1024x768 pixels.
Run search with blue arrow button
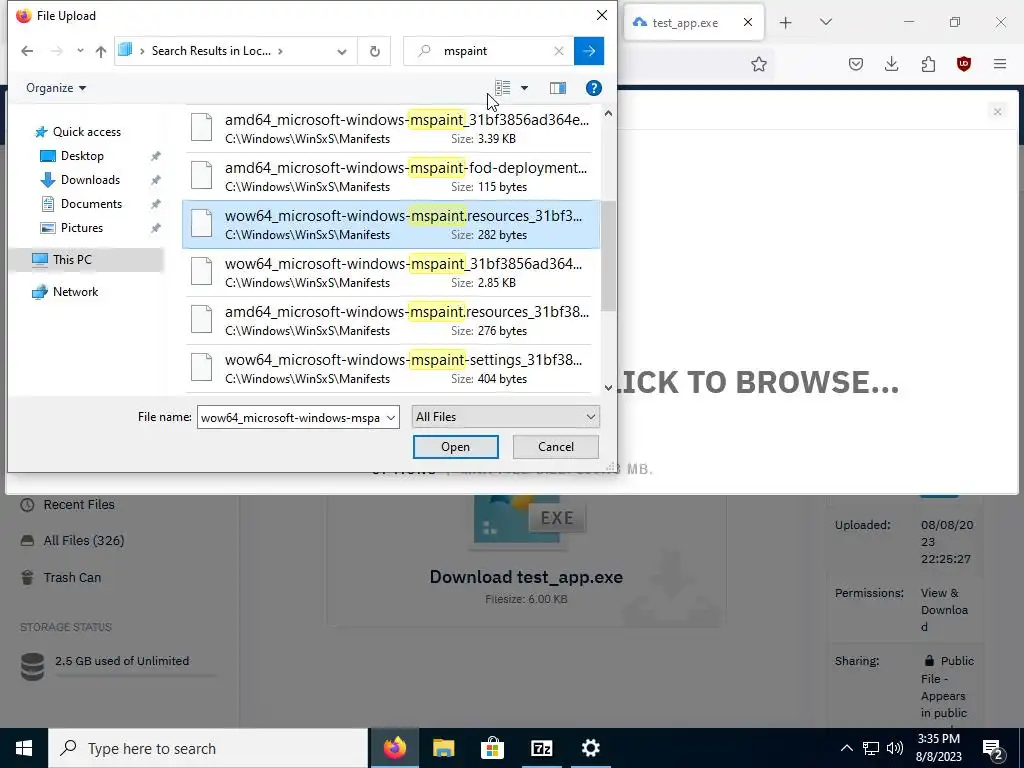pos(588,51)
